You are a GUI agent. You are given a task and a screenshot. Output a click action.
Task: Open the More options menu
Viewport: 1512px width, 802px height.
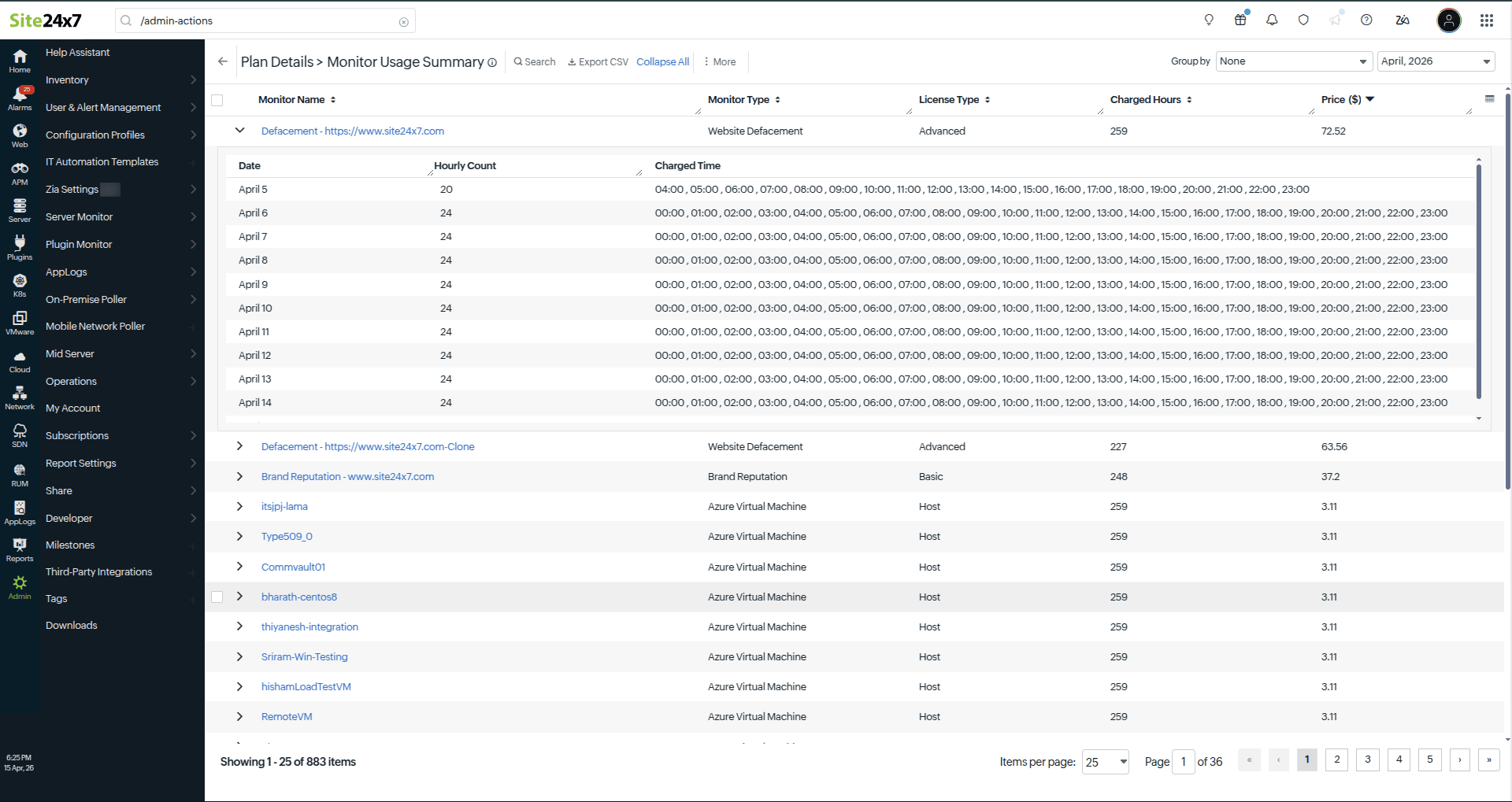click(x=720, y=62)
